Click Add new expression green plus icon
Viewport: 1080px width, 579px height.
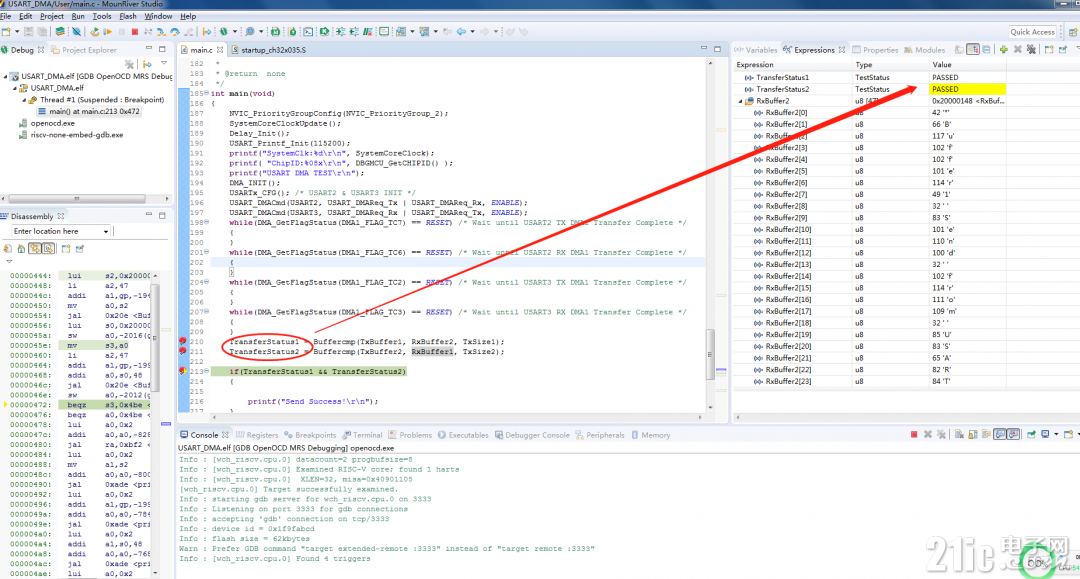click(x=1004, y=50)
